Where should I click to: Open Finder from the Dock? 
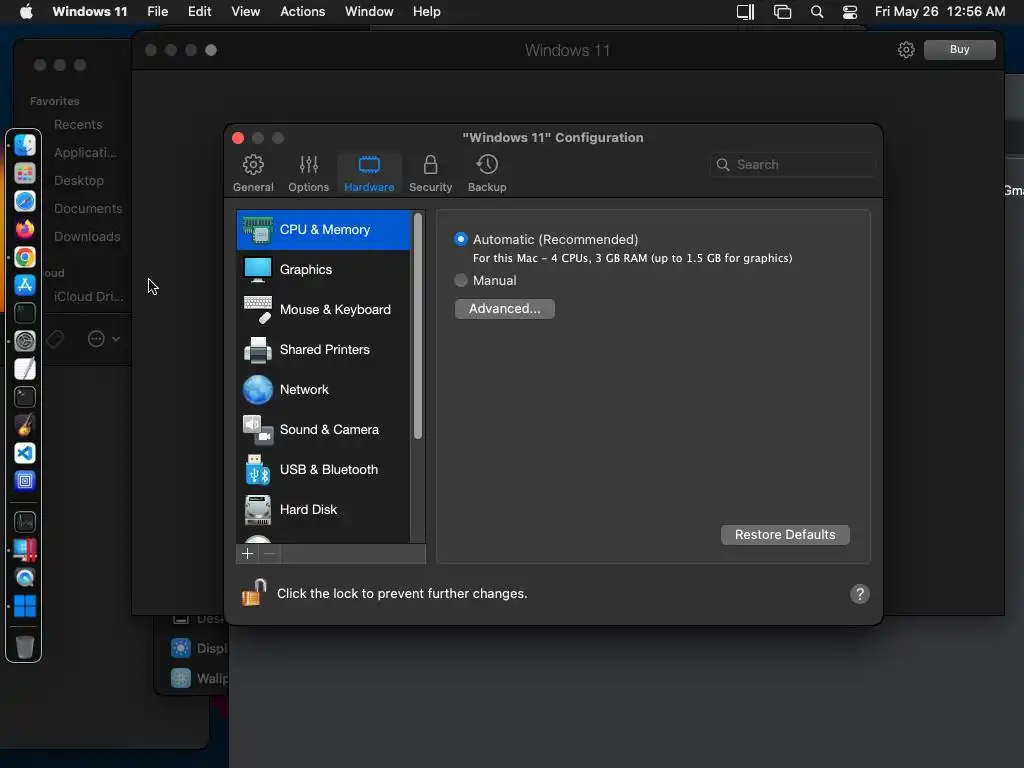(25, 145)
